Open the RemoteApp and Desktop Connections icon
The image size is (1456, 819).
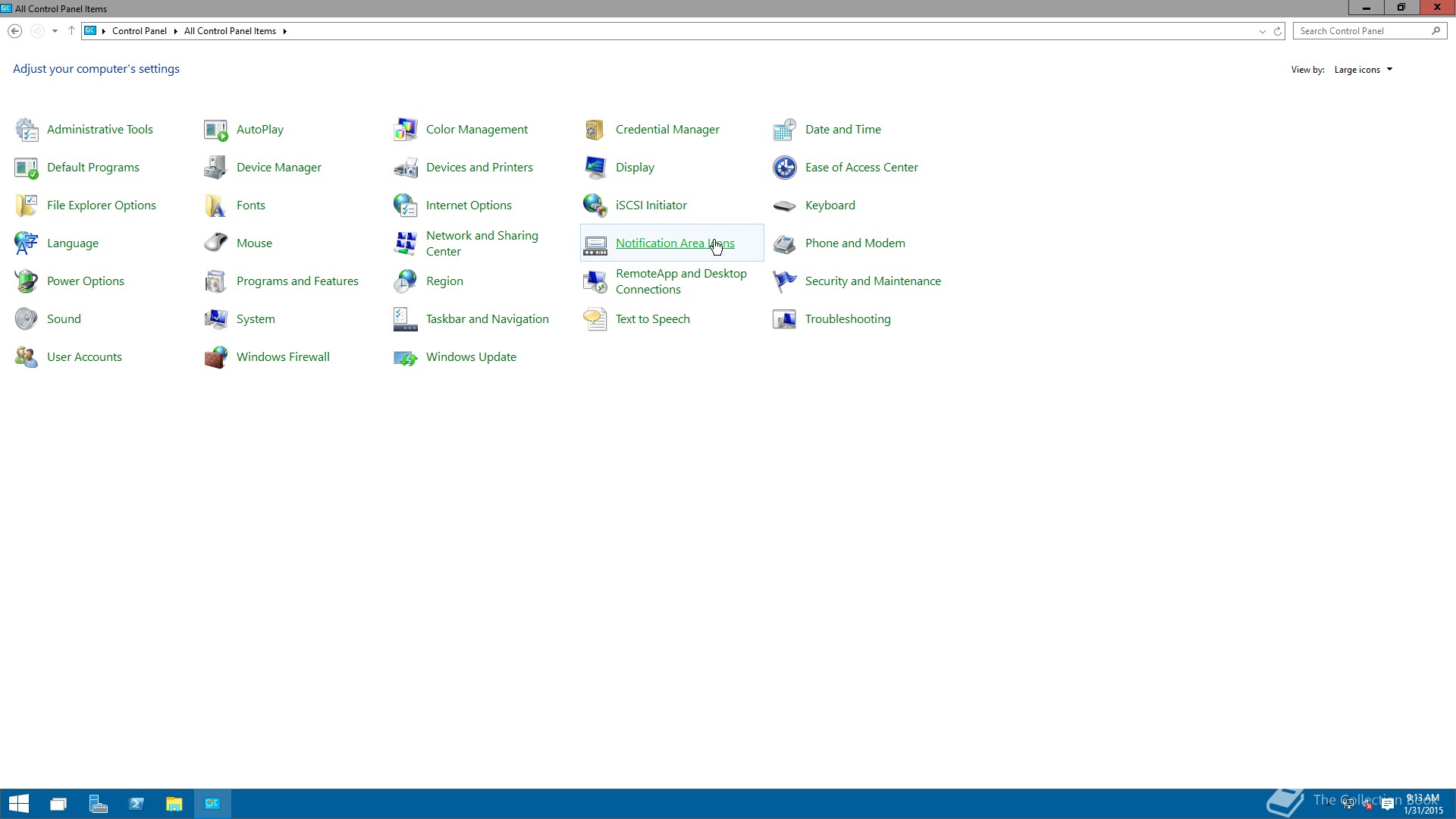[x=595, y=281]
